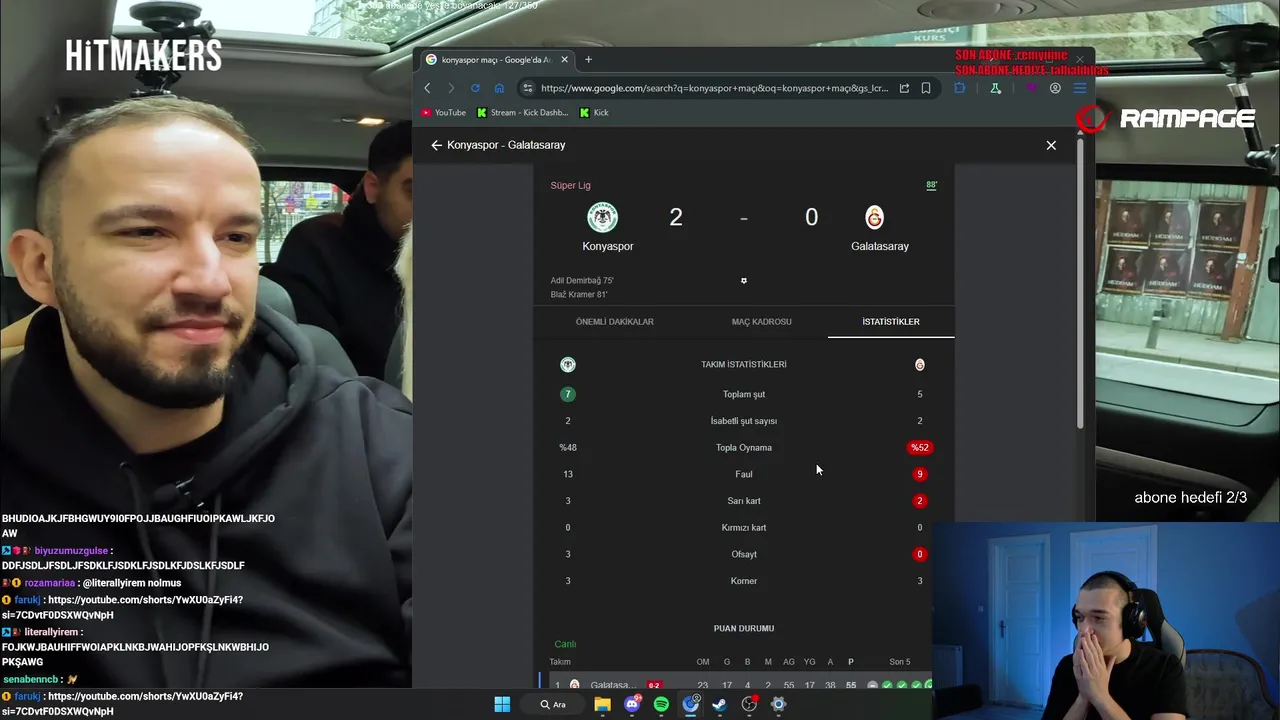Open a new browser tab

pyautogui.click(x=588, y=60)
